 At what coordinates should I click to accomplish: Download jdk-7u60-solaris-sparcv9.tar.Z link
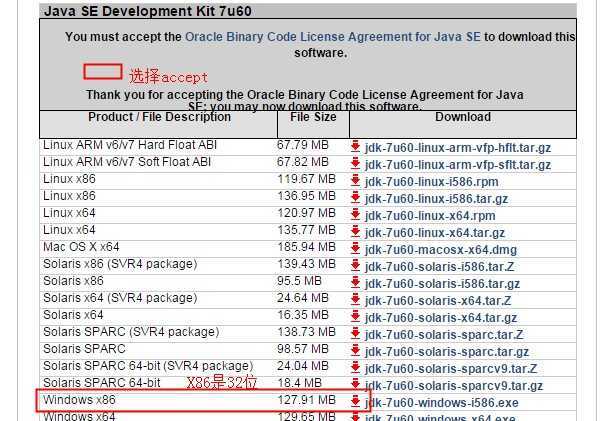(x=451, y=369)
